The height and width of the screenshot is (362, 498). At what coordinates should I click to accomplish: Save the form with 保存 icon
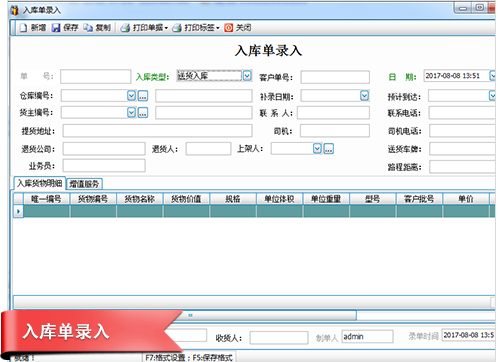(x=55, y=28)
